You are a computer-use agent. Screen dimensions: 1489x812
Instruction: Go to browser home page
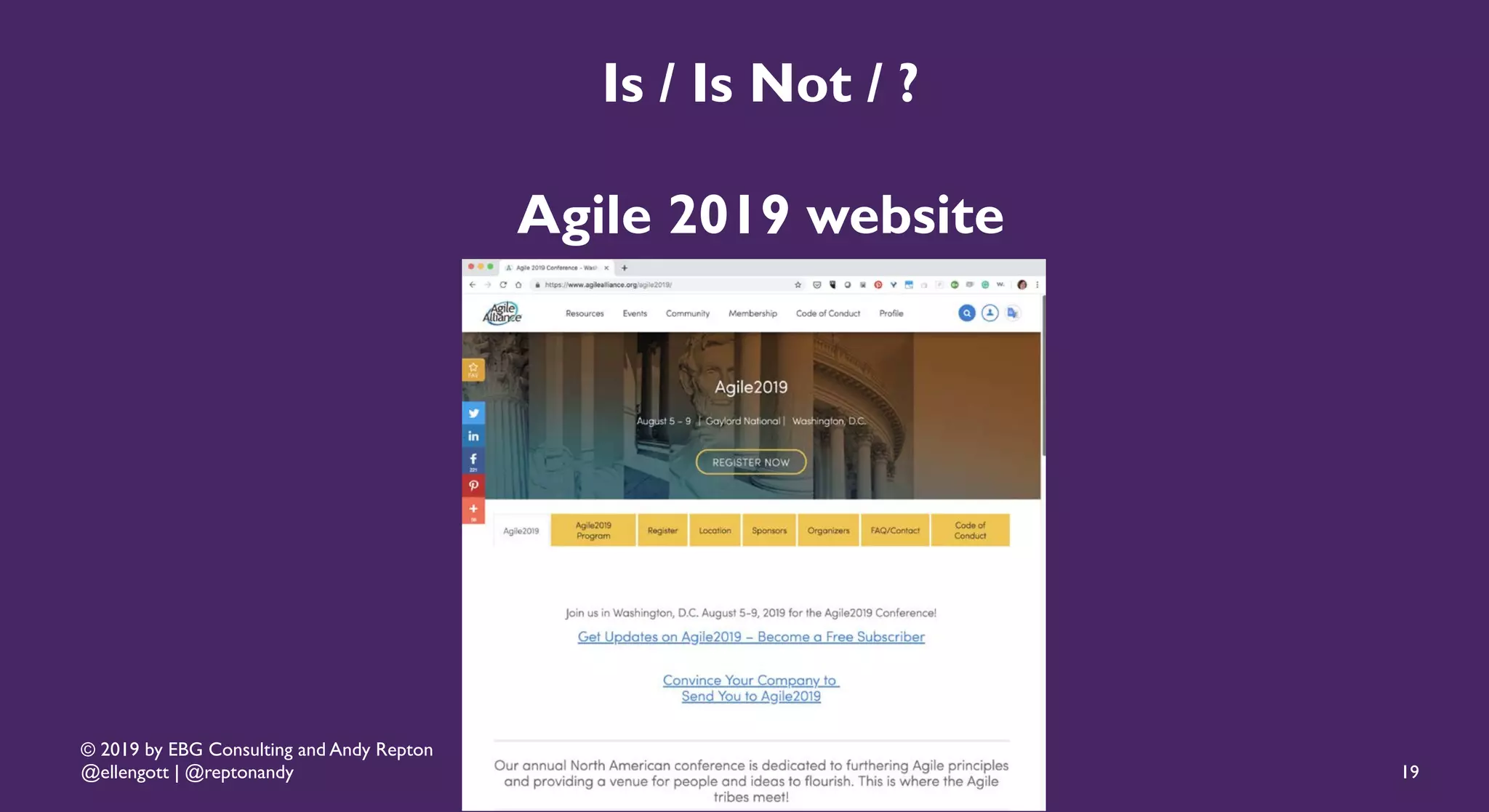pyautogui.click(x=518, y=285)
